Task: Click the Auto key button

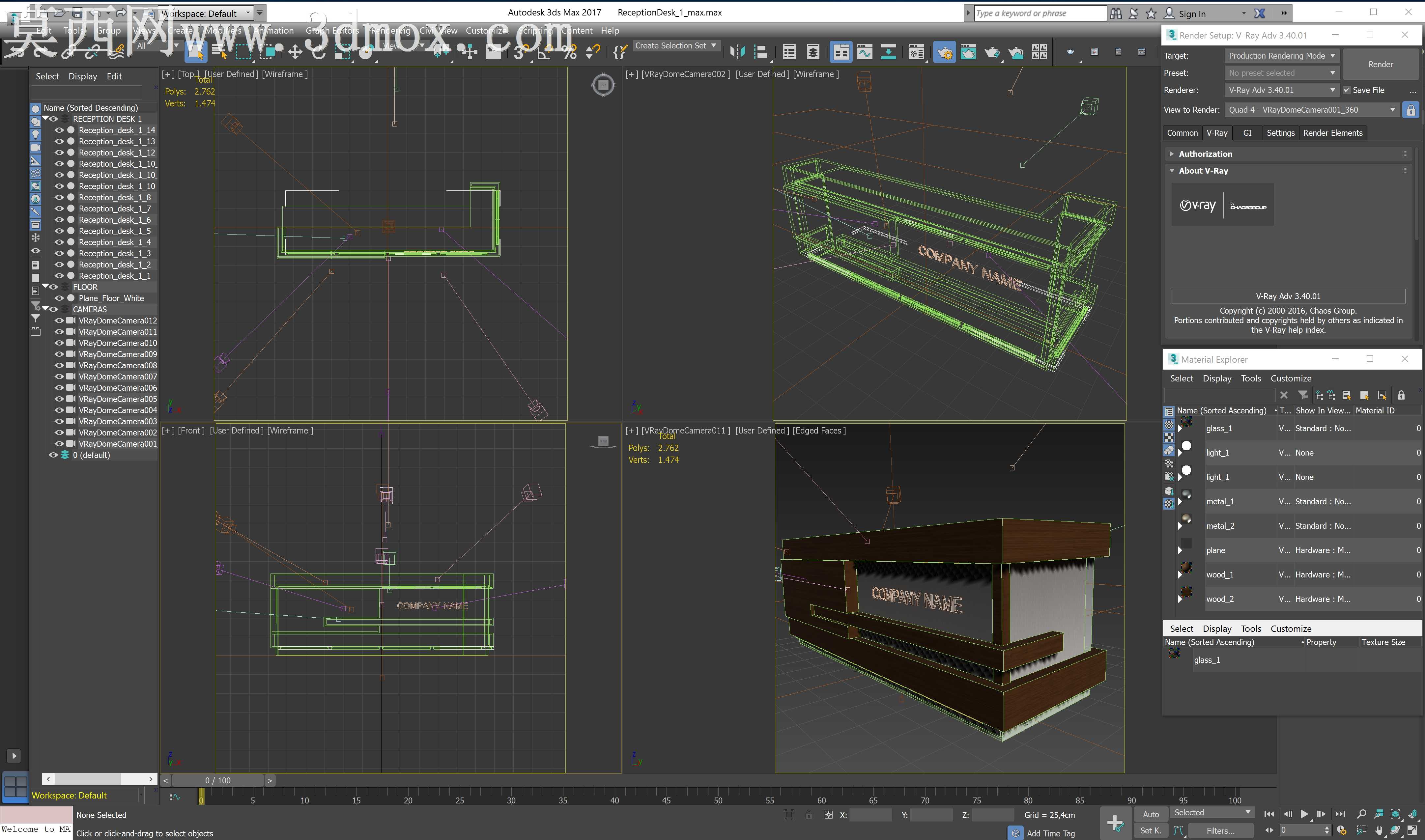Action: pyautogui.click(x=1151, y=814)
